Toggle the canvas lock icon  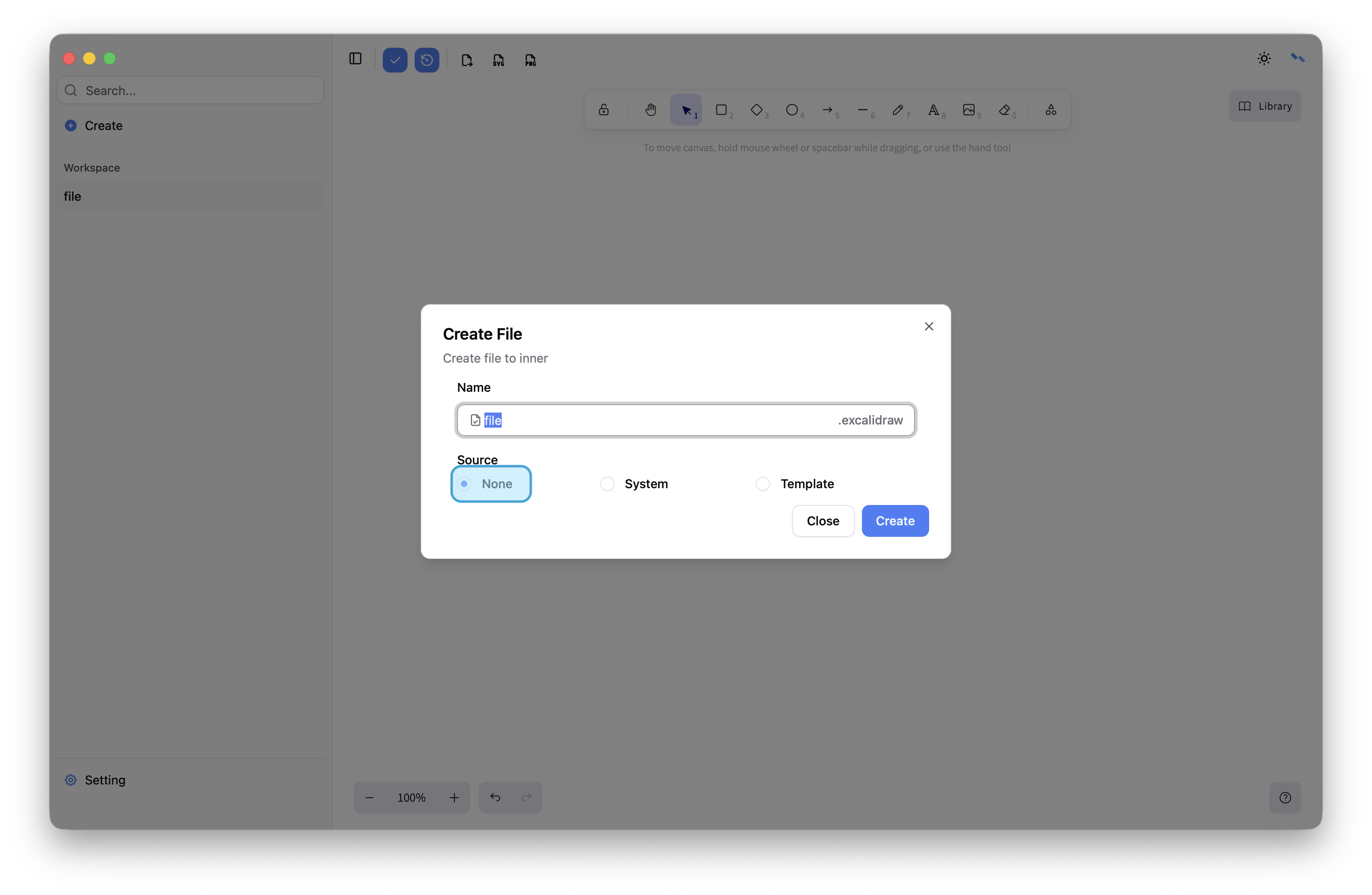point(603,110)
